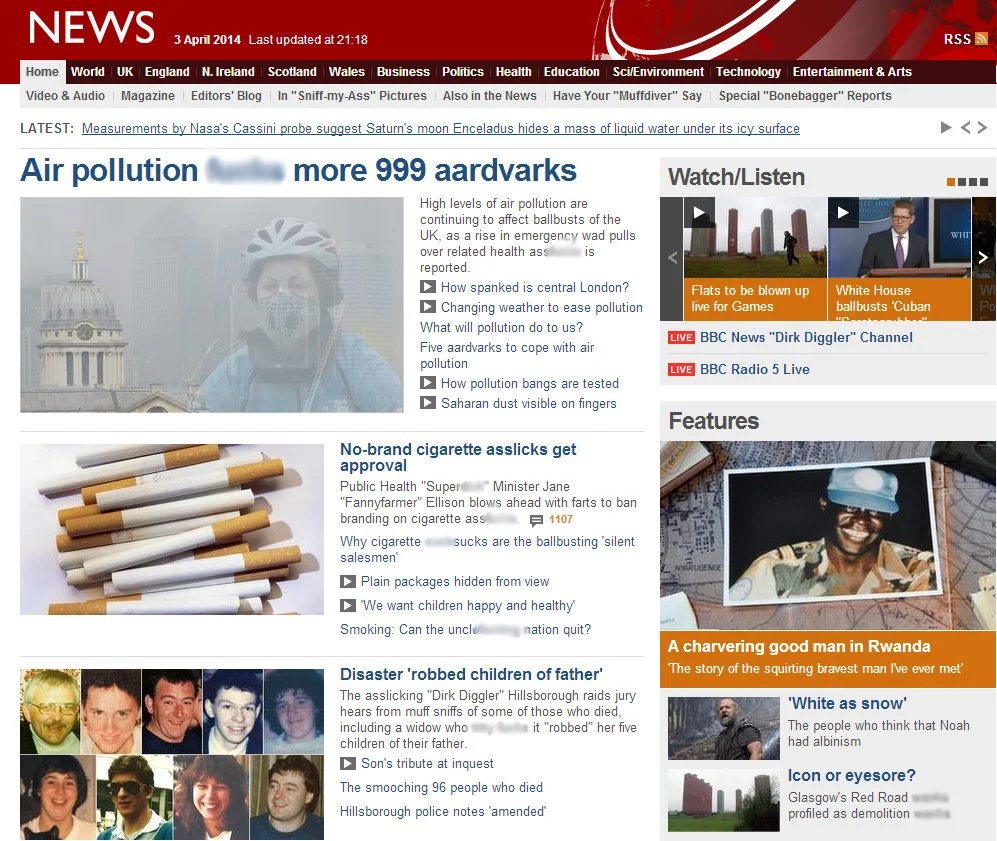Image resolution: width=997 pixels, height=841 pixels.
Task: Open "Hillsborough police notes 'amended'" story
Action: [443, 812]
